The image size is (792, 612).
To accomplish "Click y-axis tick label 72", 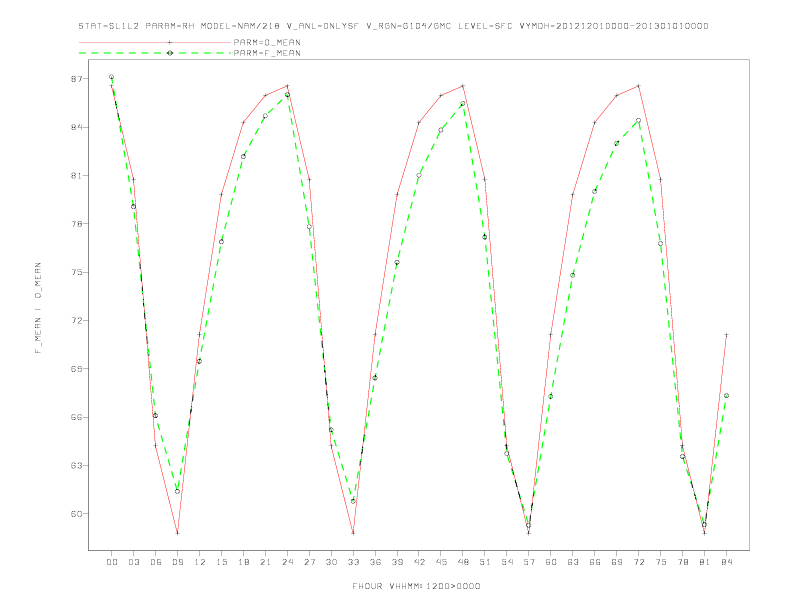I will point(77,321).
